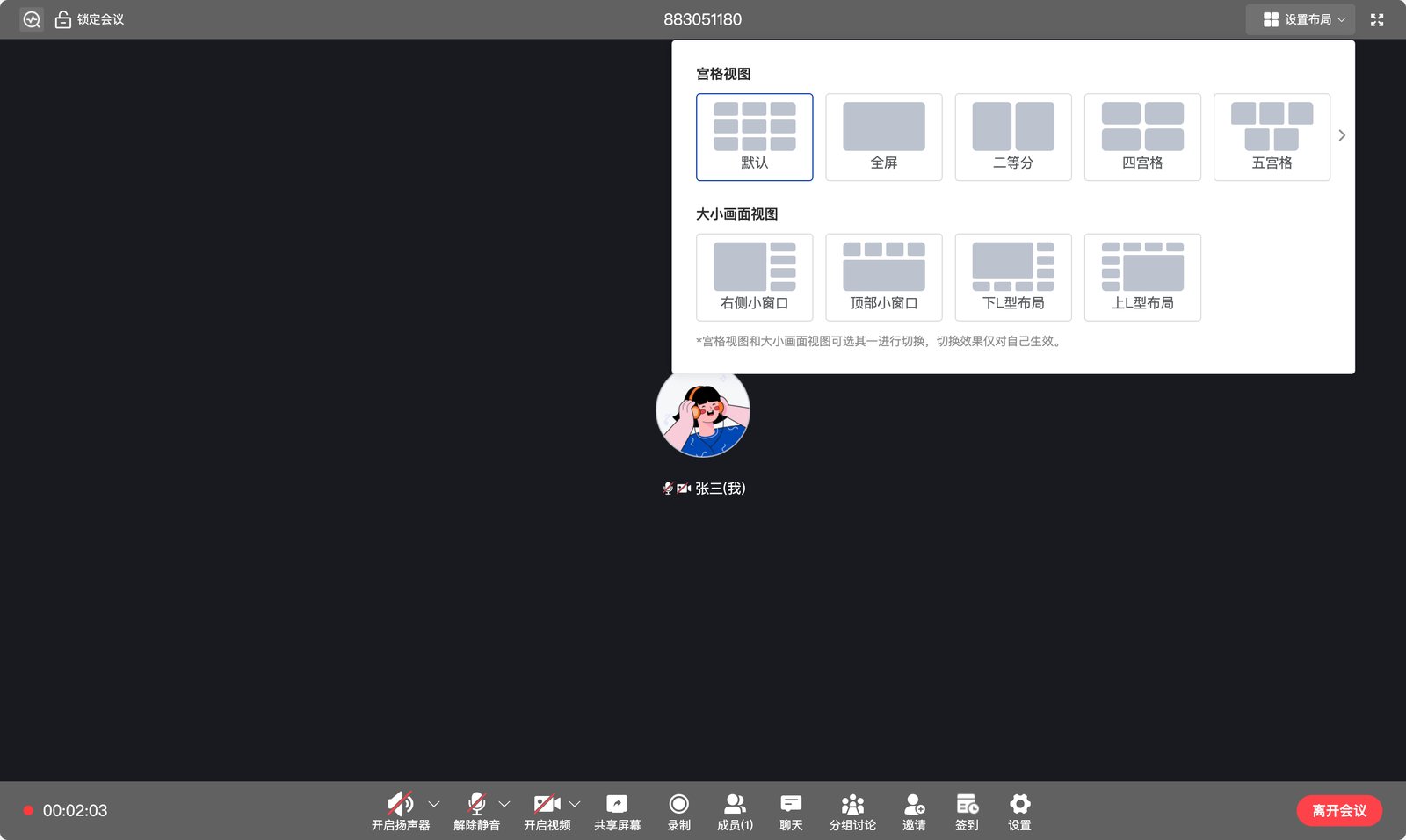1406x840 pixels.
Task: Leave the meeting with 离开会议
Action: (x=1339, y=810)
